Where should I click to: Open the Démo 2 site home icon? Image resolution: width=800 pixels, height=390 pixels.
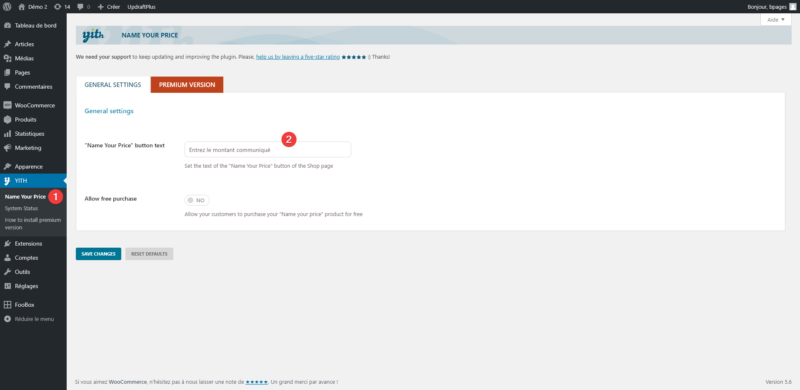(21, 7)
